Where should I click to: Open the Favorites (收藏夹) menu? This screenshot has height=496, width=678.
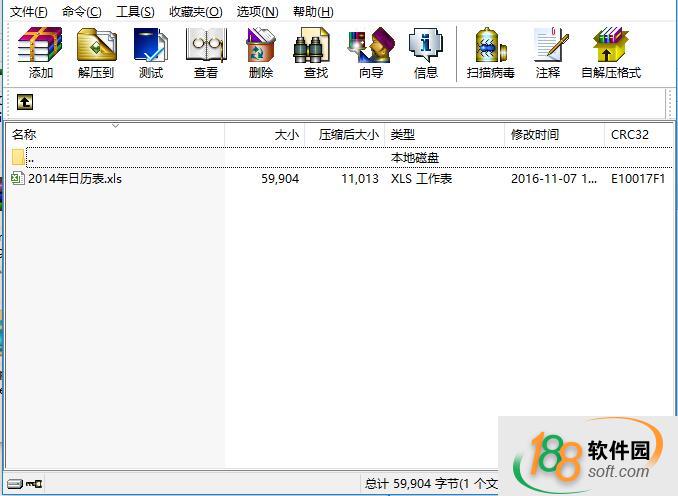point(196,11)
